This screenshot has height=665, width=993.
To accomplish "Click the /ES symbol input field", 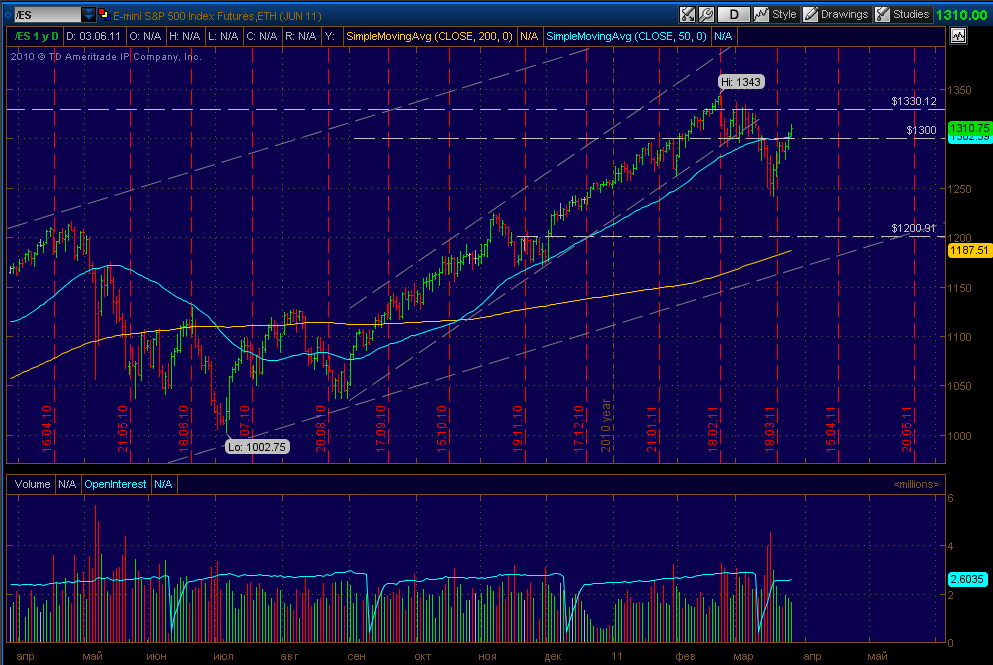I will [x=47, y=15].
